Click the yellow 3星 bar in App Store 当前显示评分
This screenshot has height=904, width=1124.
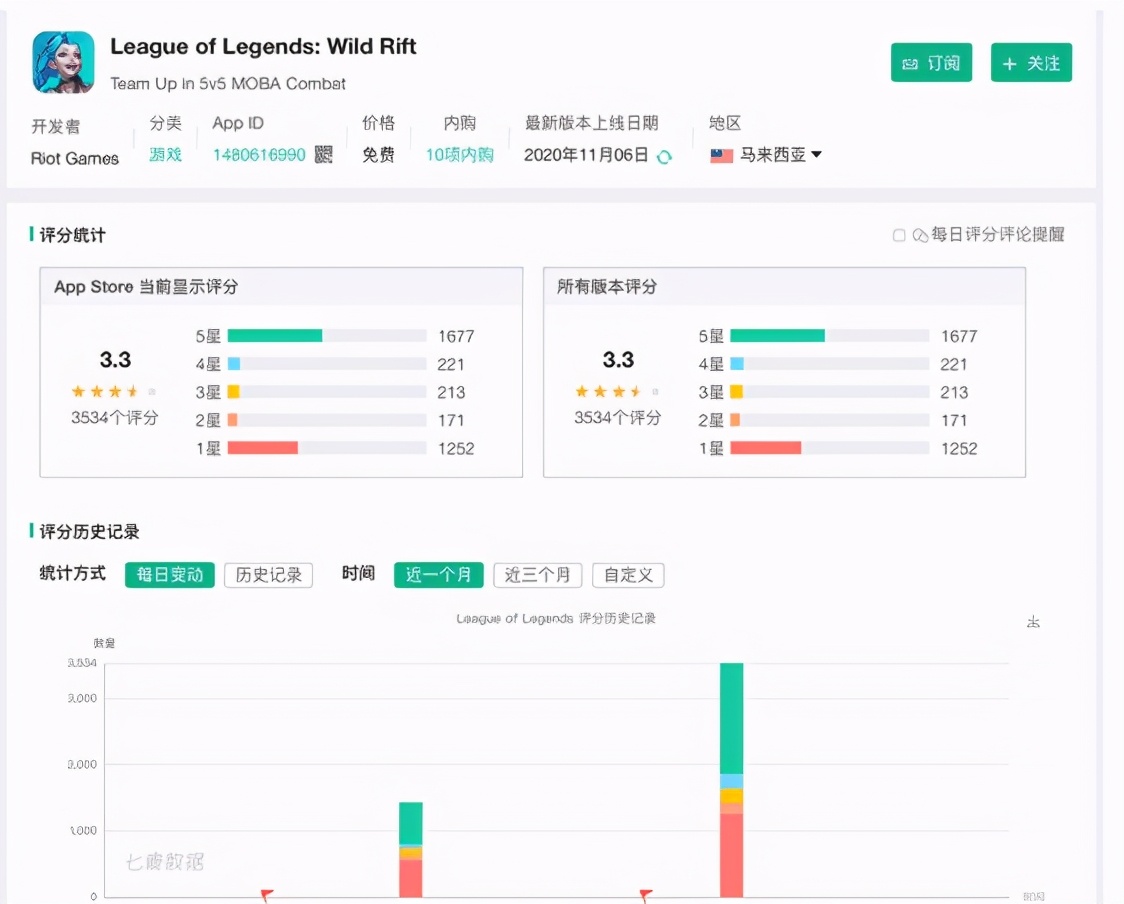234,391
